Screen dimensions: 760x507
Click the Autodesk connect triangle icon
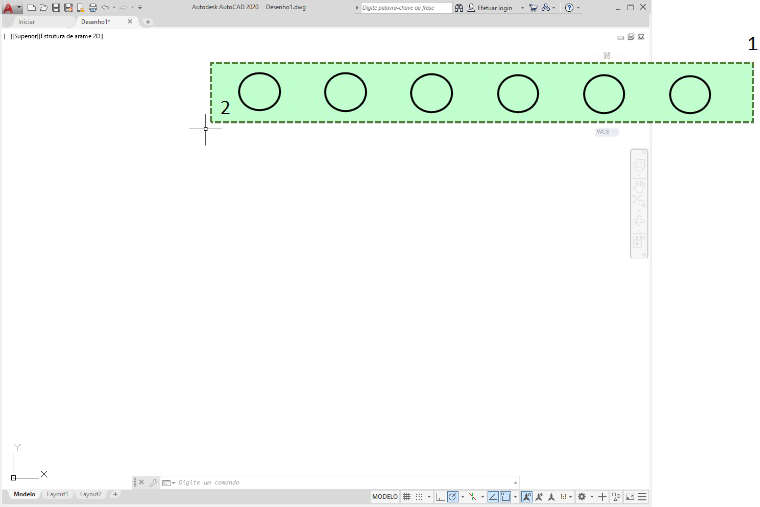(546, 8)
